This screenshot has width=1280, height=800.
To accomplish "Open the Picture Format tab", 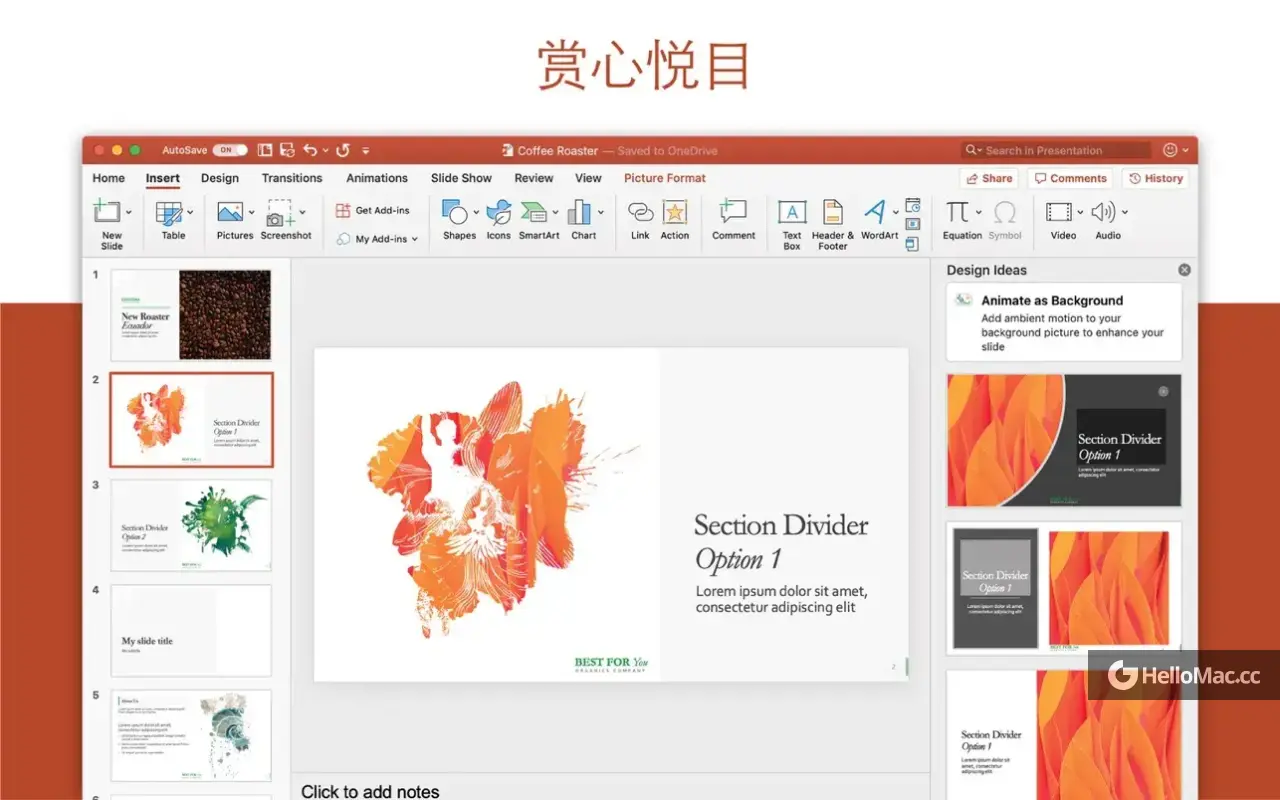I will point(665,178).
